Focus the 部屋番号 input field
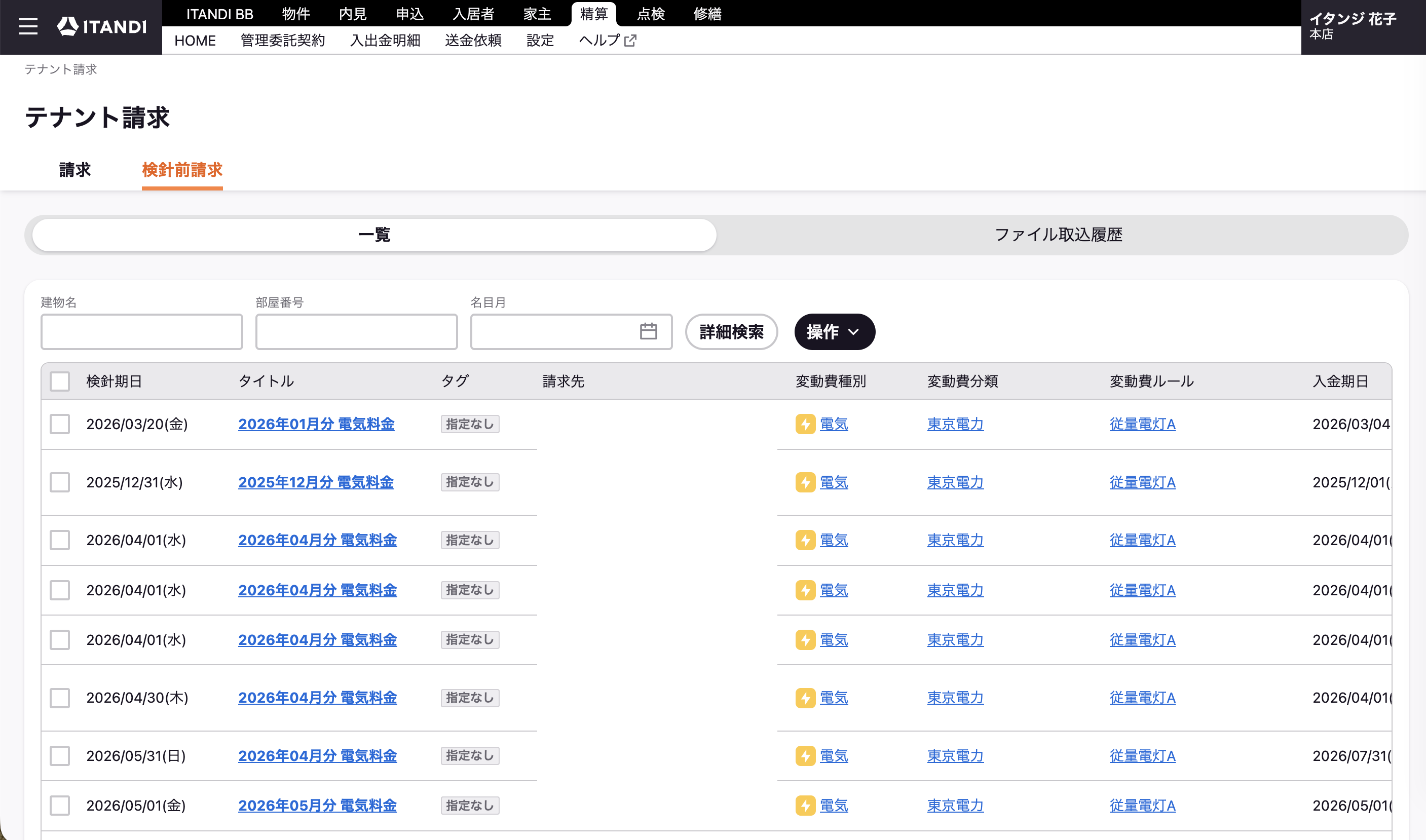Viewport: 1426px width, 840px height. 356,332
